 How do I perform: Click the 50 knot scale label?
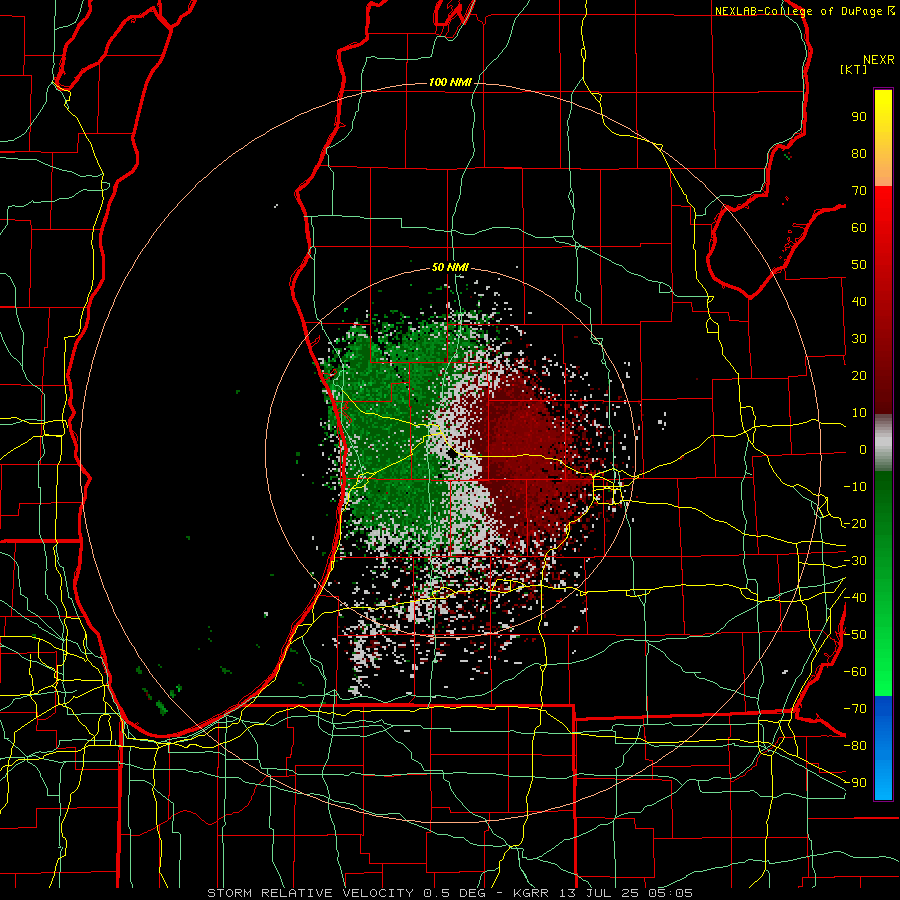click(x=859, y=265)
